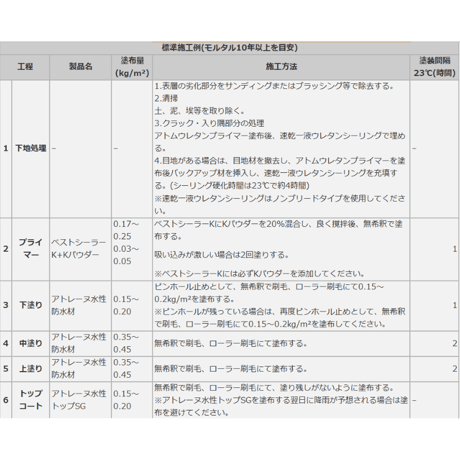
Task: Click the note ※ピンホールが残っている場合は
Action: click(279, 318)
